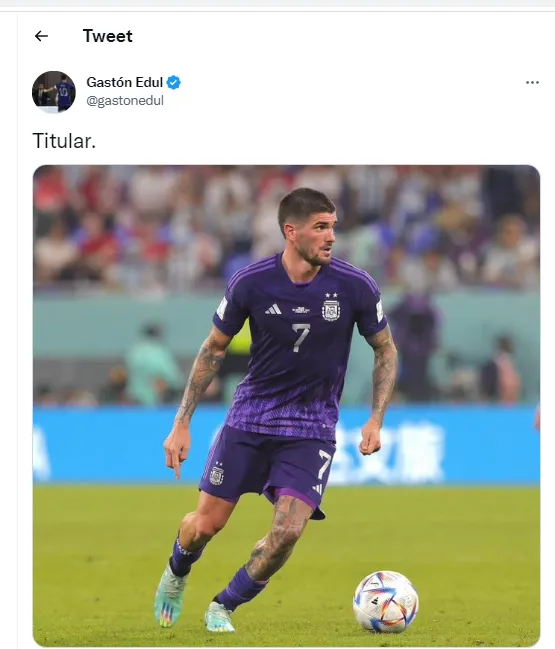
Task: Click the number 7 on the jersey
Action: click(x=301, y=337)
